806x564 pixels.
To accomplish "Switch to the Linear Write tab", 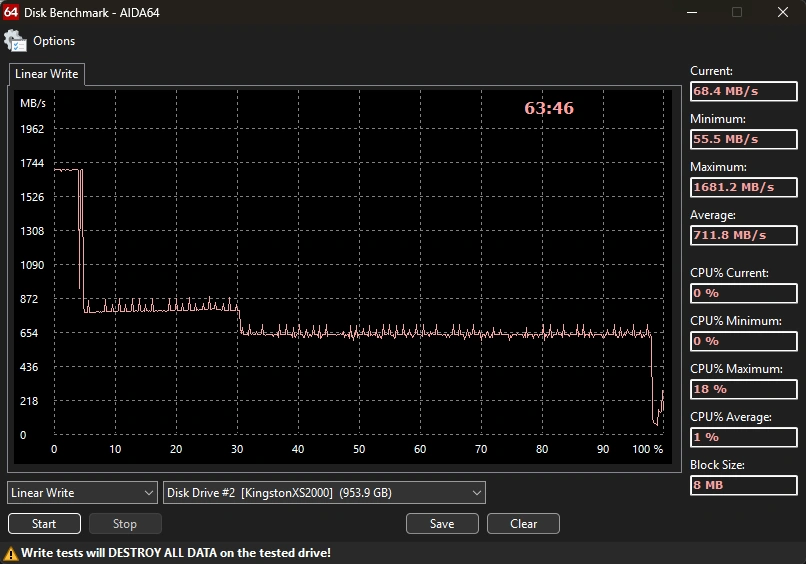I will tap(47, 74).
